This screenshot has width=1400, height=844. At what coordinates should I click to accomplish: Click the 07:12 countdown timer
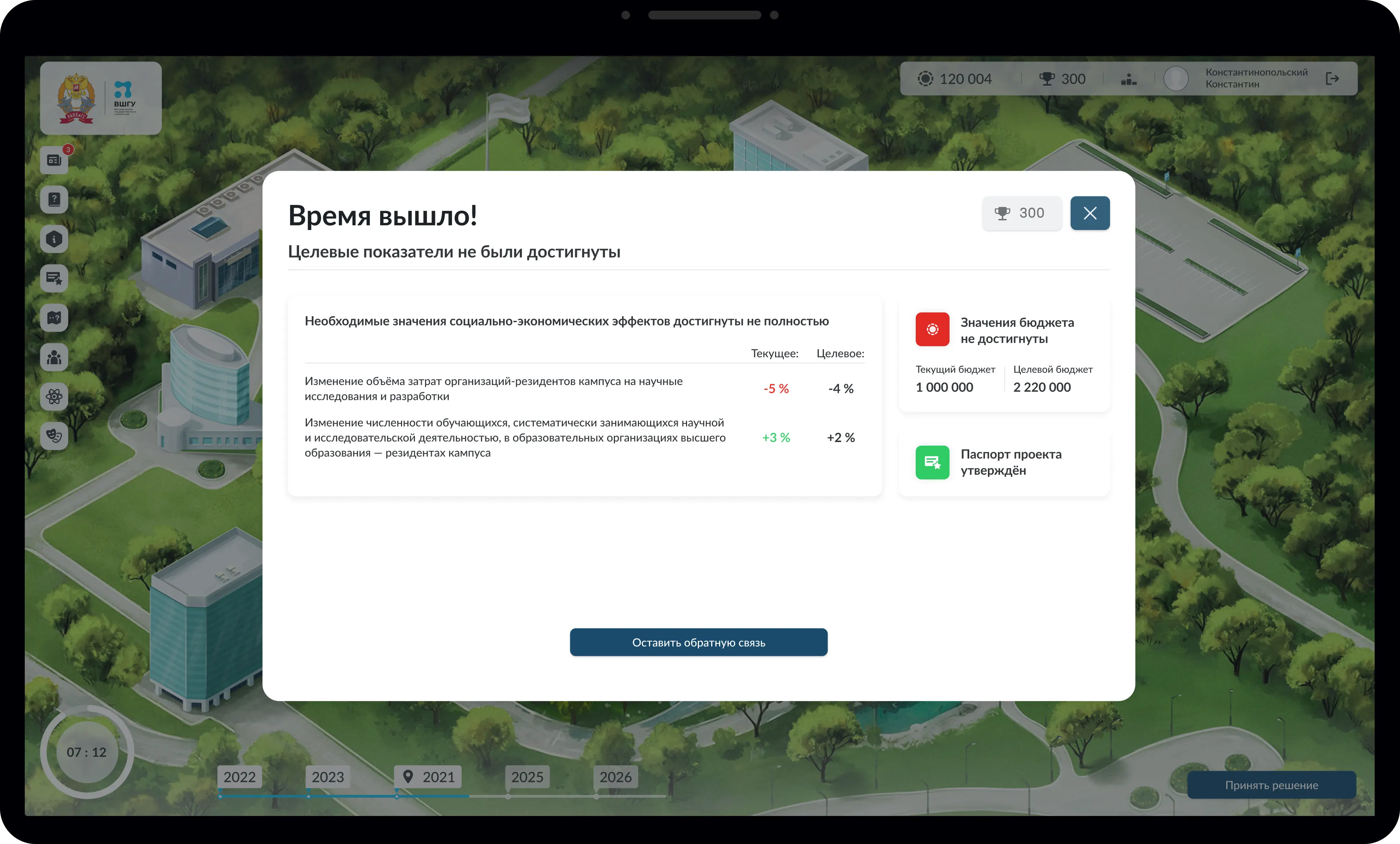point(87,752)
